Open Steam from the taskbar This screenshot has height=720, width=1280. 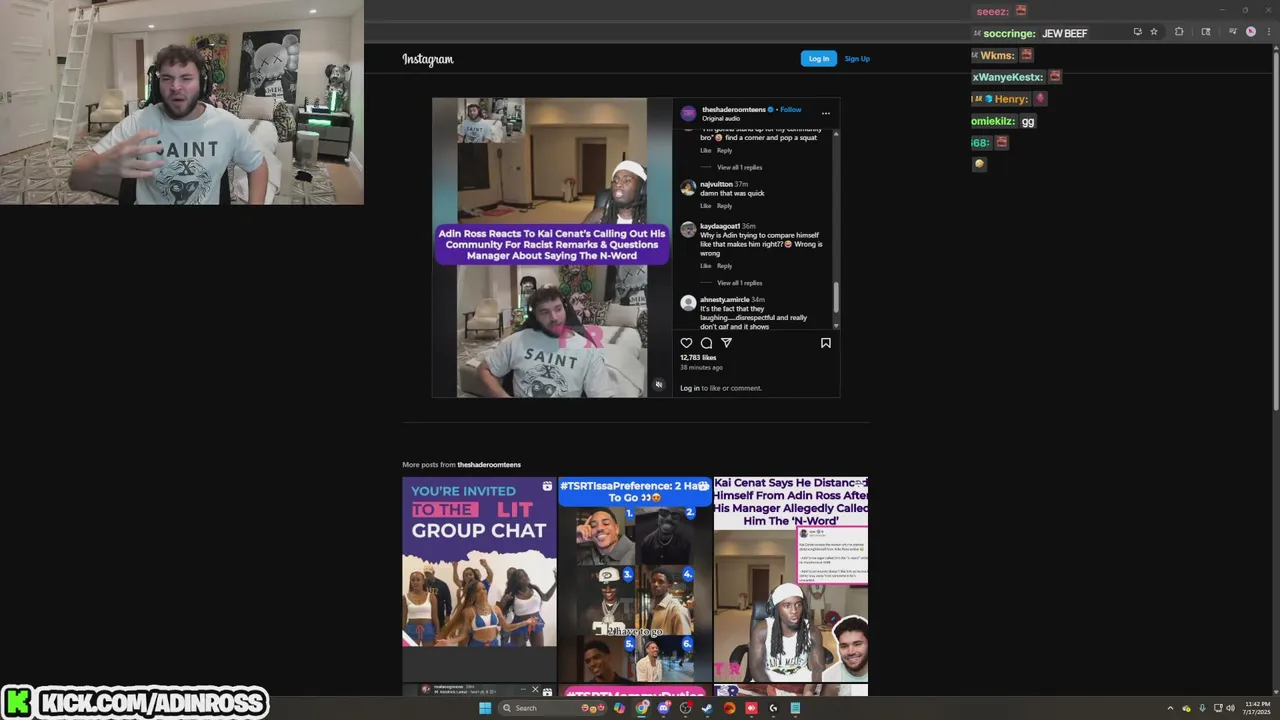point(706,708)
